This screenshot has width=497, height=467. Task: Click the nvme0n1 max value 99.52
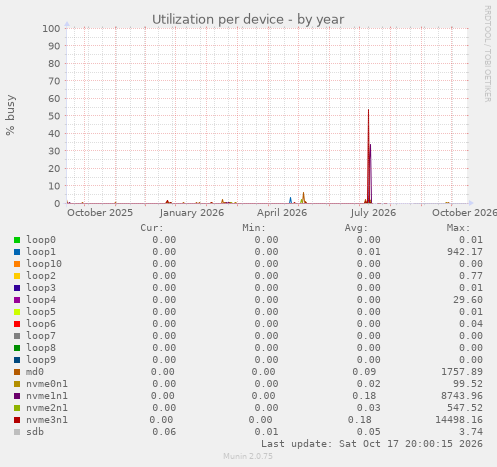point(468,384)
